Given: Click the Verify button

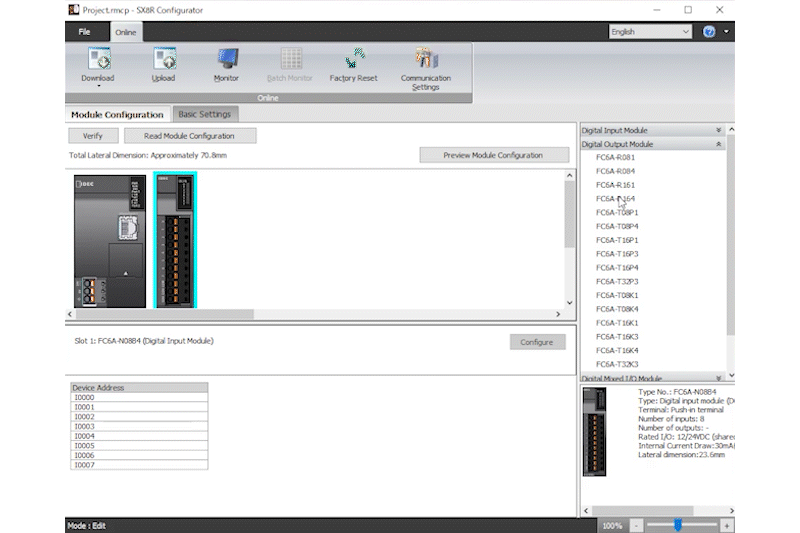Looking at the screenshot, I should (93, 136).
